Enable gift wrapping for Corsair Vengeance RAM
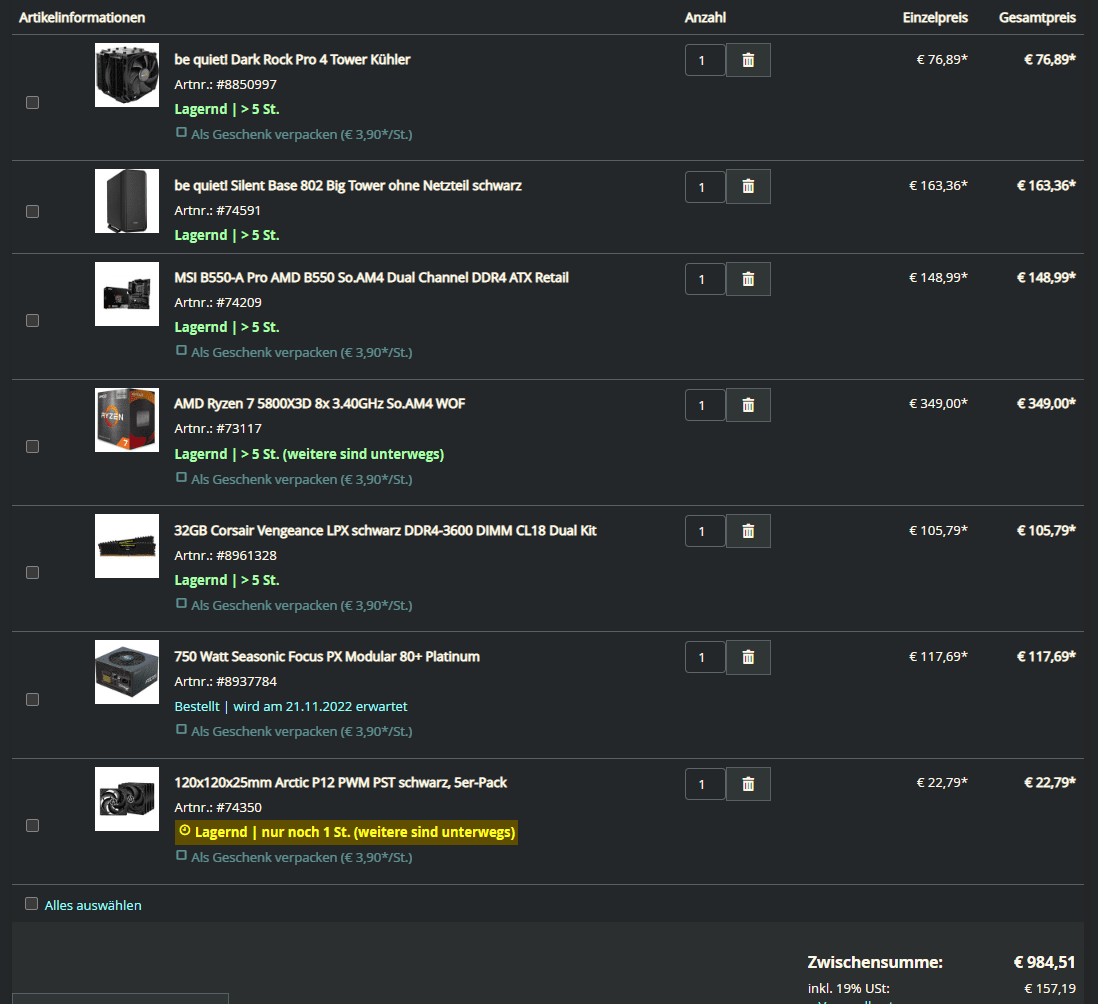This screenshot has width=1098, height=1004. (x=181, y=604)
